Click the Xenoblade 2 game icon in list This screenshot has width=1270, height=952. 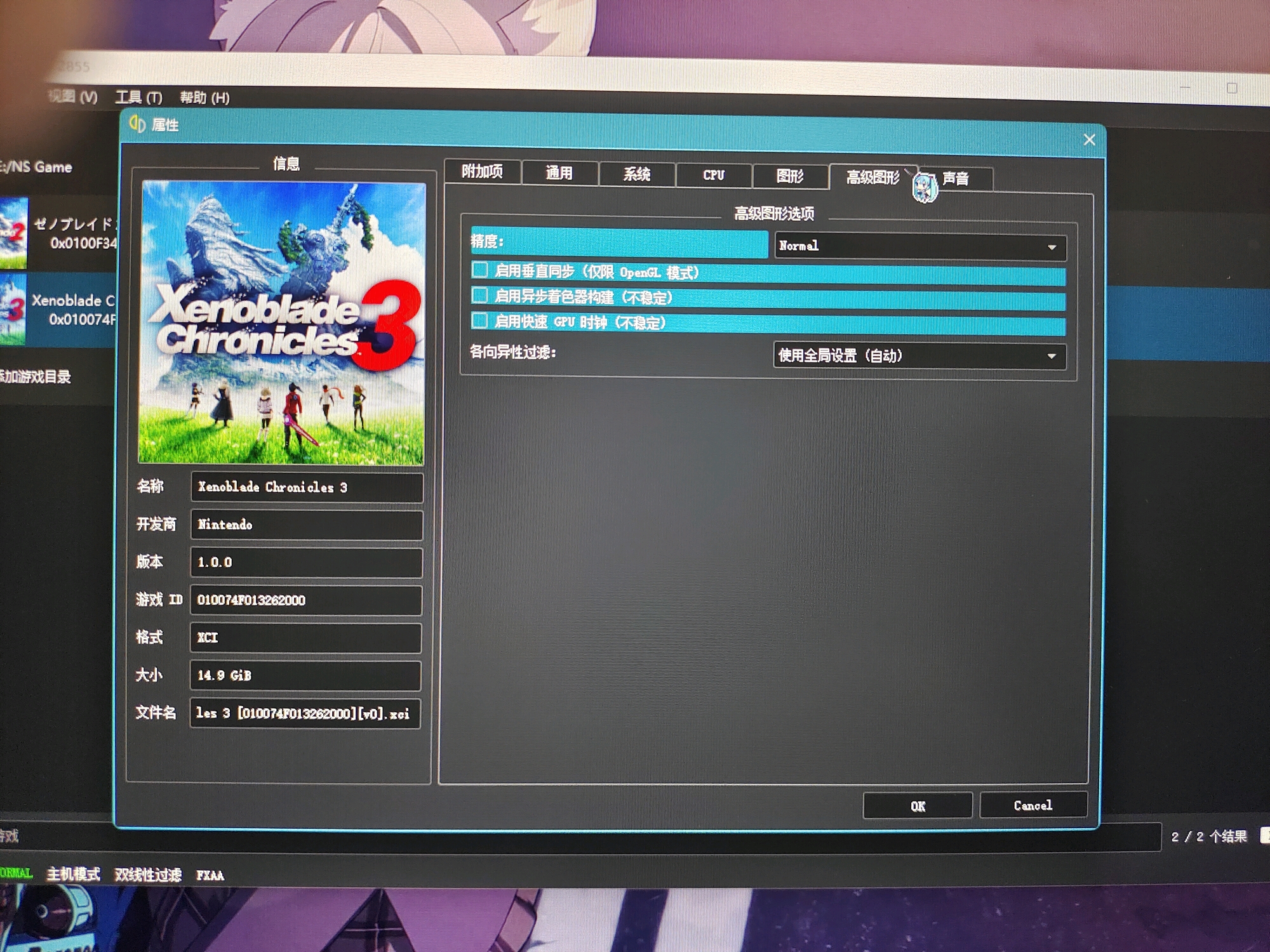click(13, 233)
